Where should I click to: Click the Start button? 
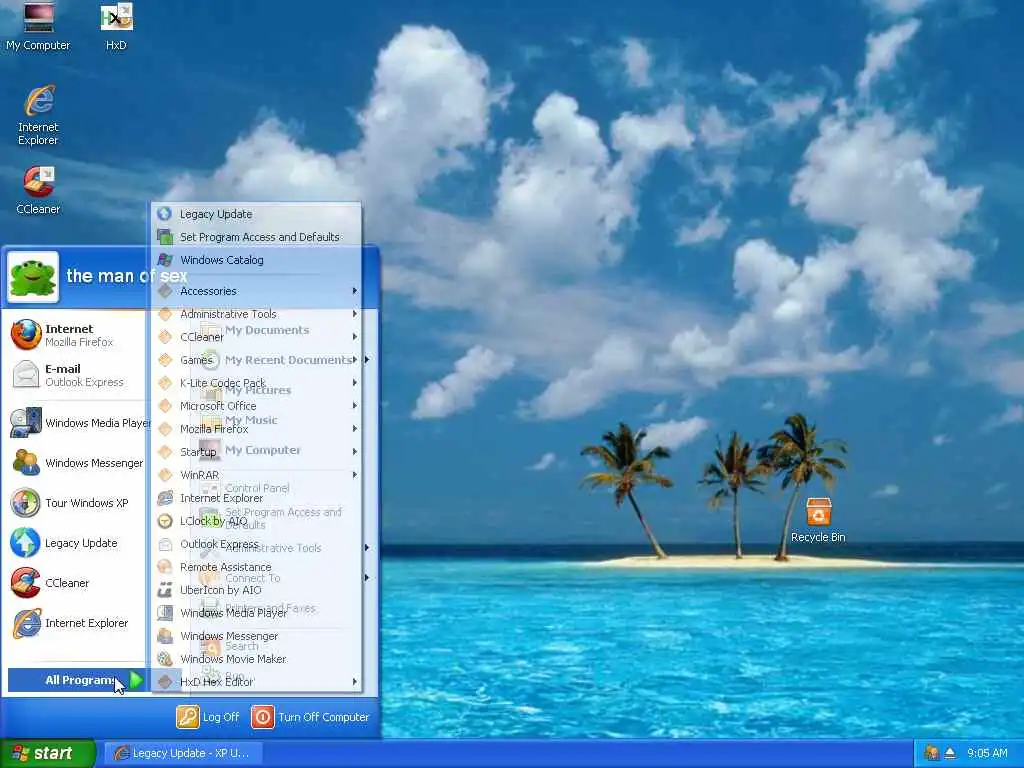[x=47, y=754]
